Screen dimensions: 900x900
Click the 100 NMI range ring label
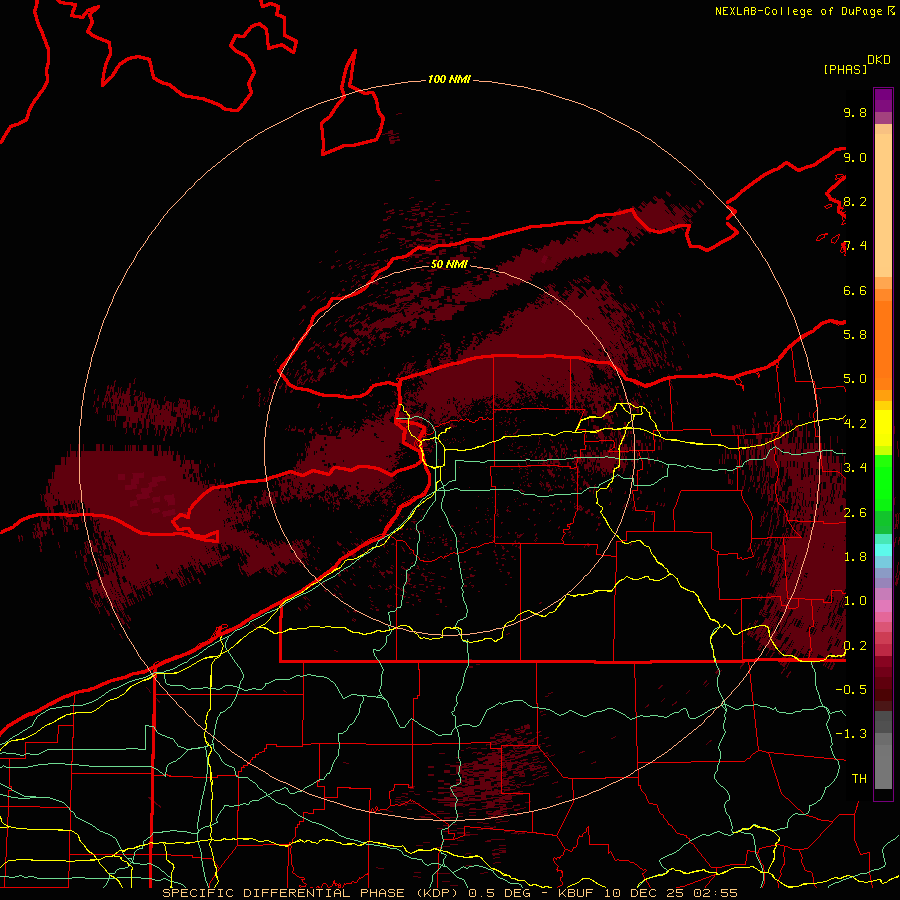[x=449, y=79]
